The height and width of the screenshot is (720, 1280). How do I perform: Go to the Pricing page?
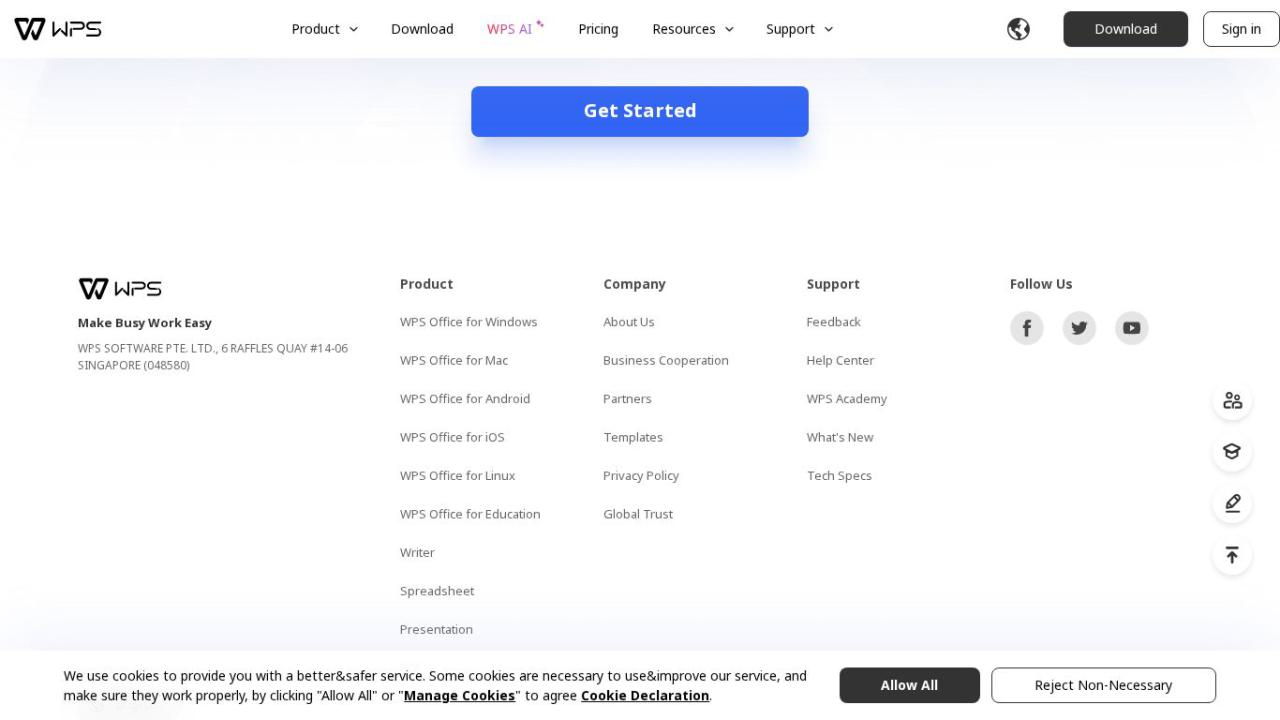[x=598, y=29]
